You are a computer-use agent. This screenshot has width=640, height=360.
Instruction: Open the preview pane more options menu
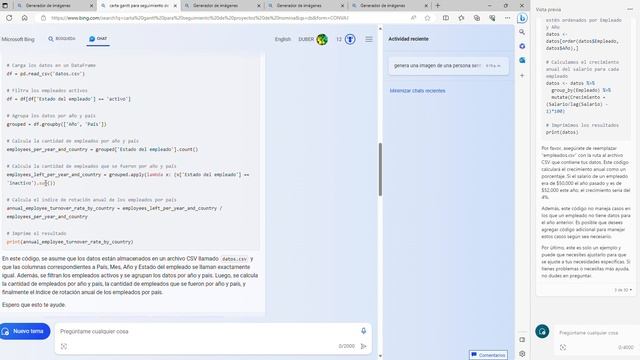click(630, 9)
